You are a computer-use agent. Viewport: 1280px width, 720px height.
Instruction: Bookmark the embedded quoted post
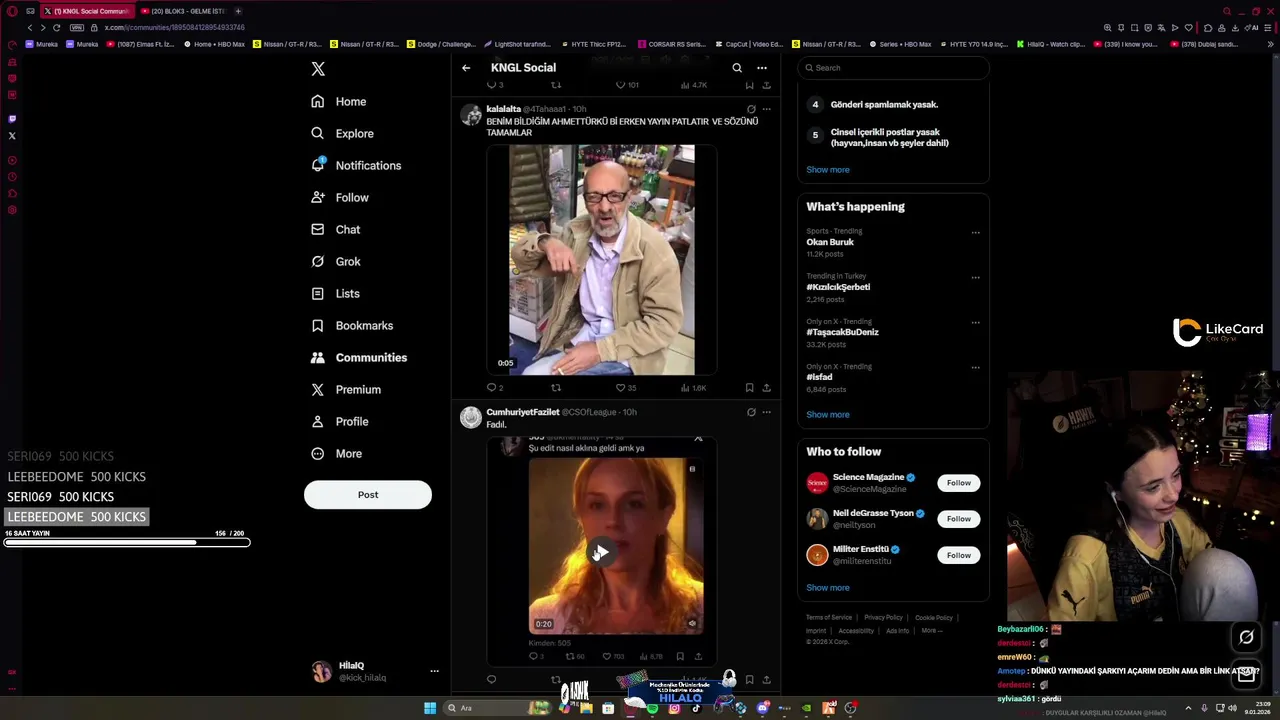(680, 656)
